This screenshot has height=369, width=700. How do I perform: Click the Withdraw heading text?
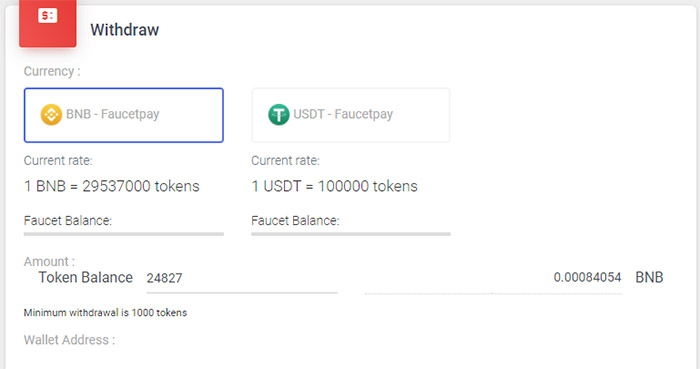click(125, 30)
